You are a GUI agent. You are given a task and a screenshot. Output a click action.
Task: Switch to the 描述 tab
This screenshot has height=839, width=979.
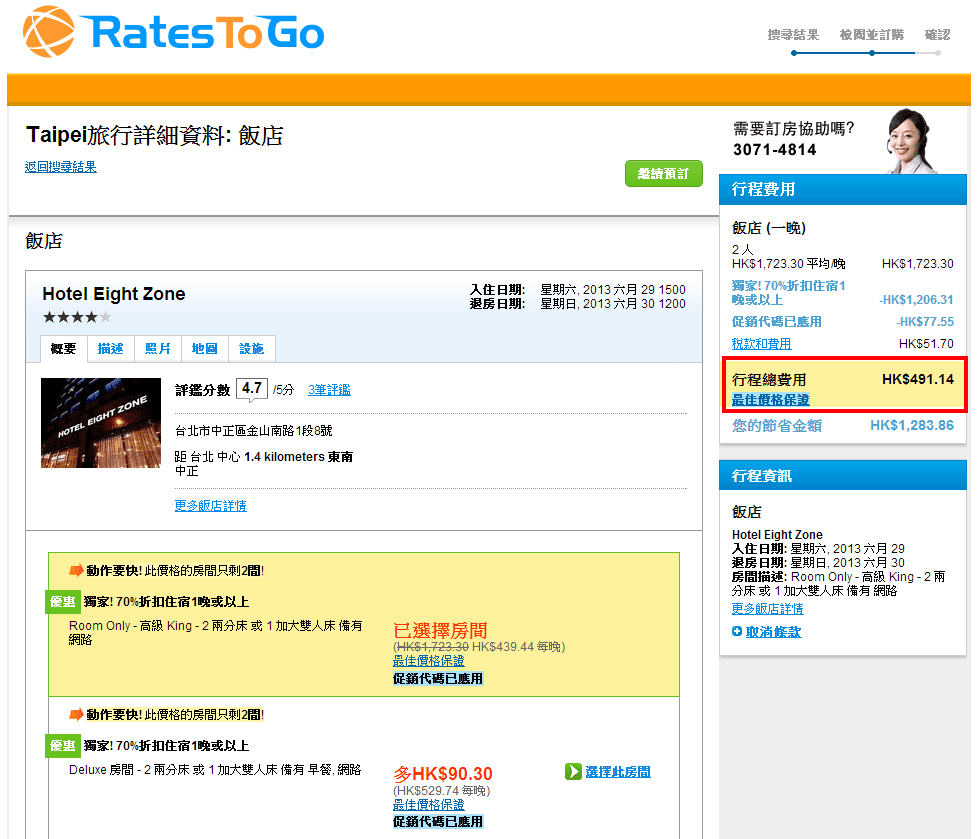coord(110,349)
